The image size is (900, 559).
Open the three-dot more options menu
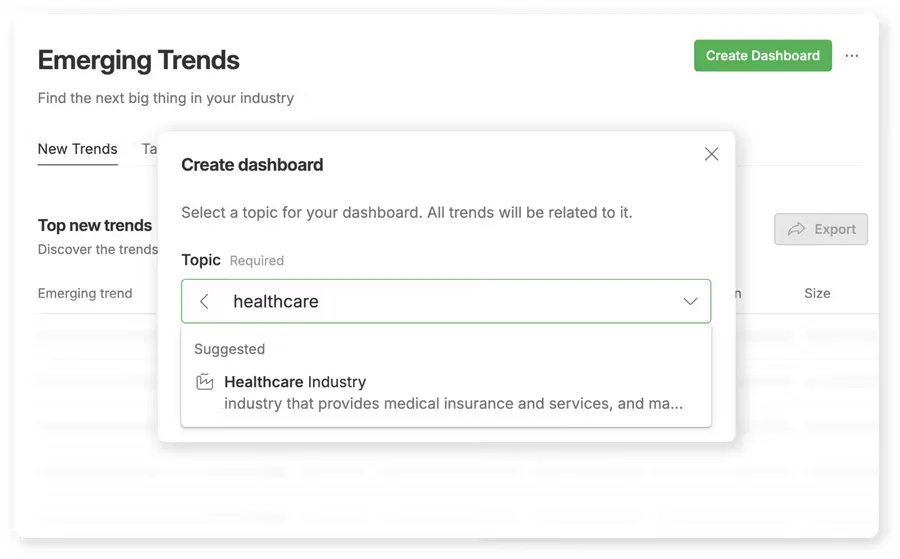point(852,56)
